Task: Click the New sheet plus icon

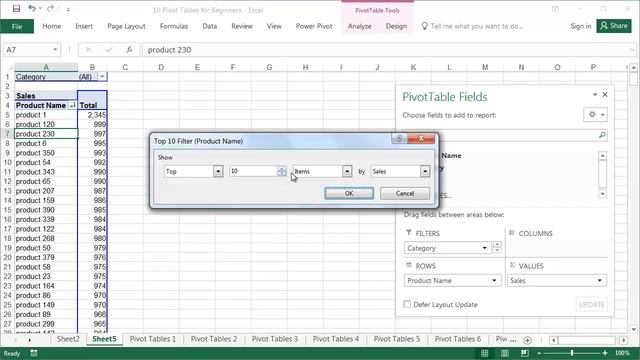Action: pos(527,340)
